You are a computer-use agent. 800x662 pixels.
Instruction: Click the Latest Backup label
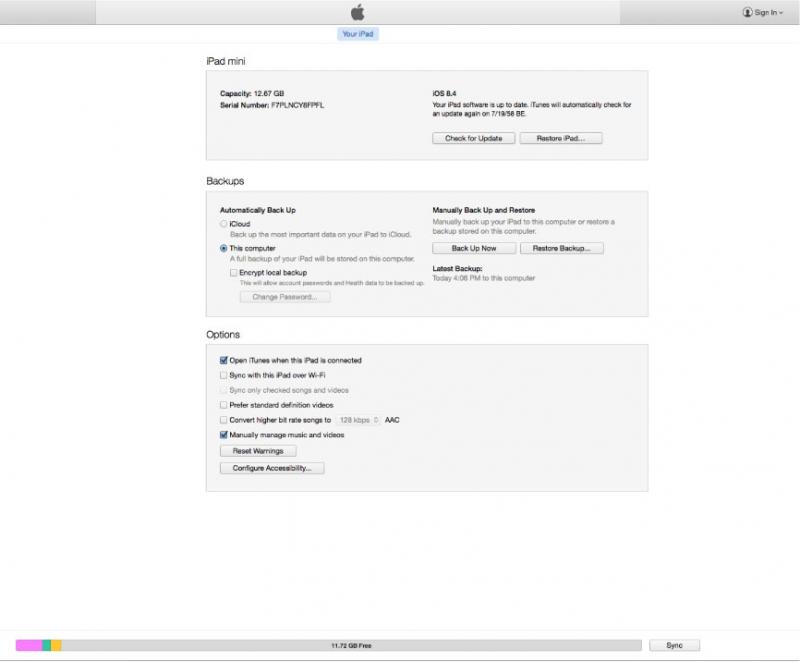457,268
